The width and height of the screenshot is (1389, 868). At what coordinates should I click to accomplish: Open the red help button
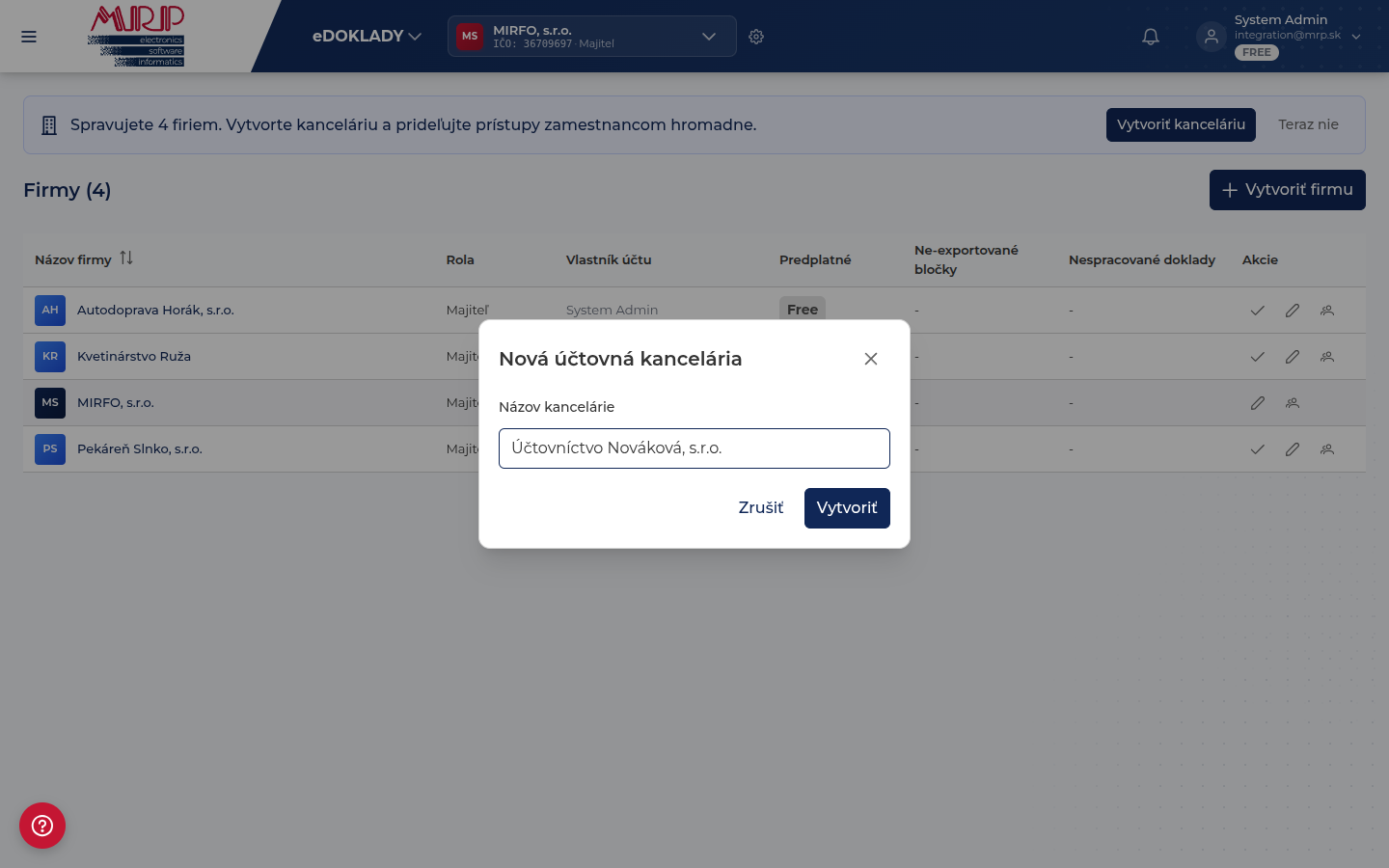(42, 826)
